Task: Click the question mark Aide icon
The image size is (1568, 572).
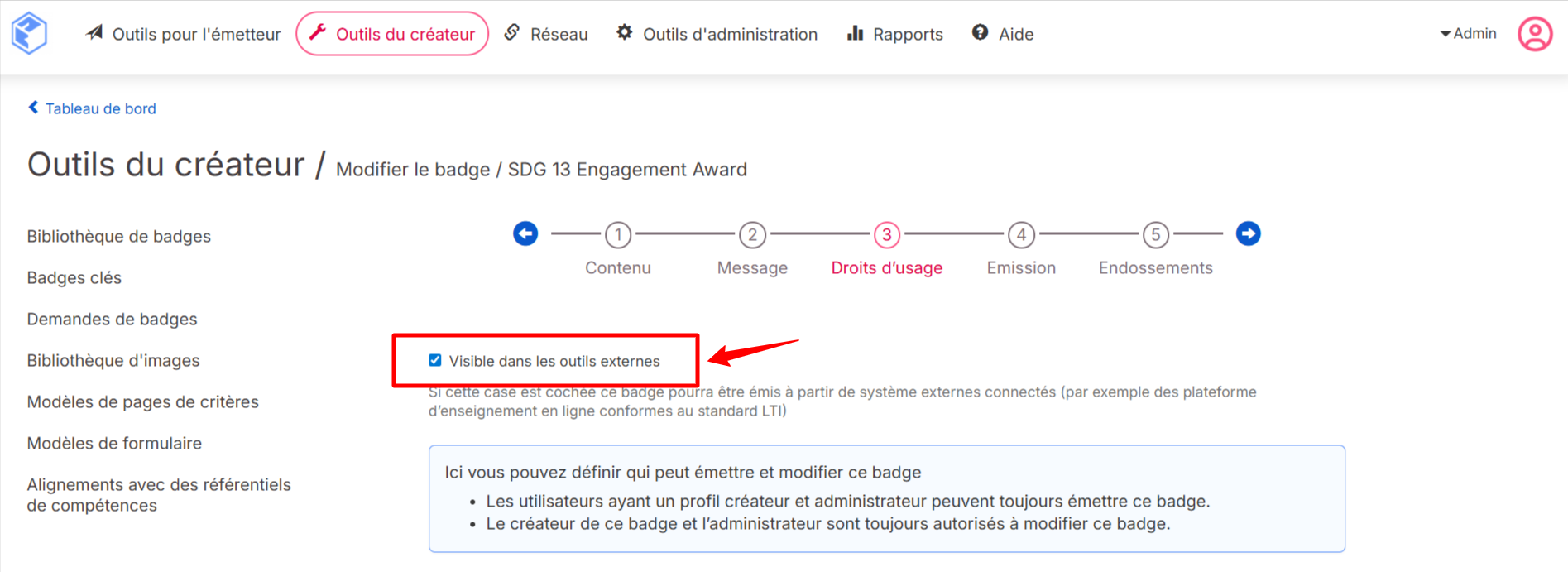Action: tap(980, 33)
